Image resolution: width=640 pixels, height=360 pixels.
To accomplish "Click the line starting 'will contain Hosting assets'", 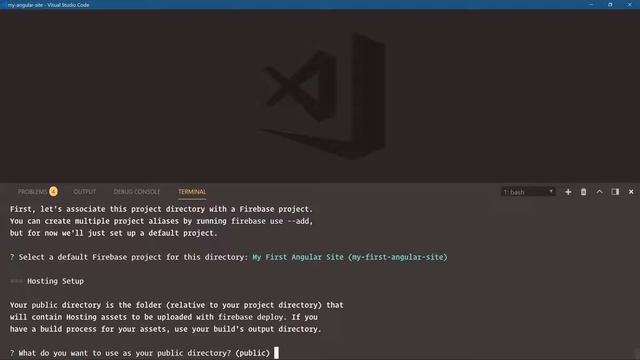I will tap(163, 317).
